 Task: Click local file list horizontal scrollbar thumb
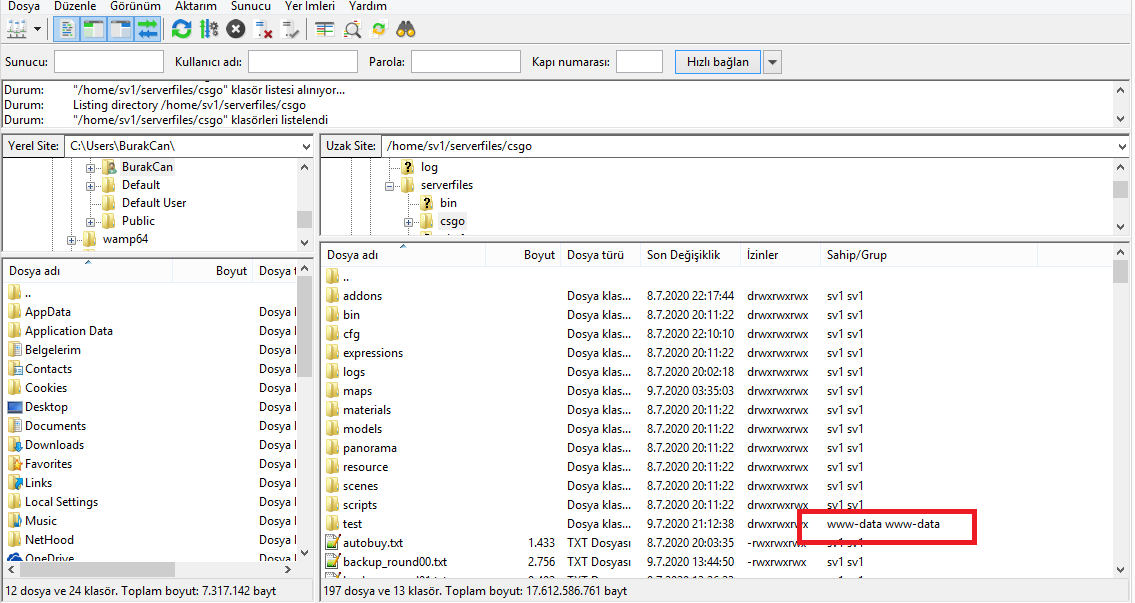[96, 570]
